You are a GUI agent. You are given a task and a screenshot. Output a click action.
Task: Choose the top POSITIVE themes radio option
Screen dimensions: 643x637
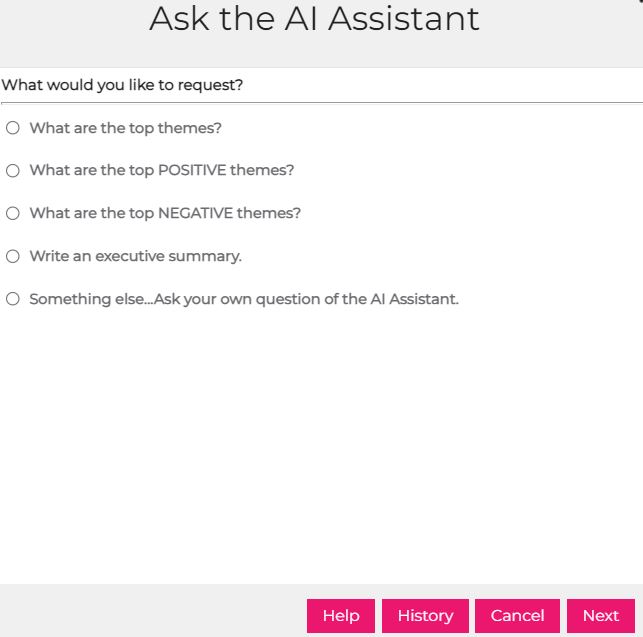(13, 171)
